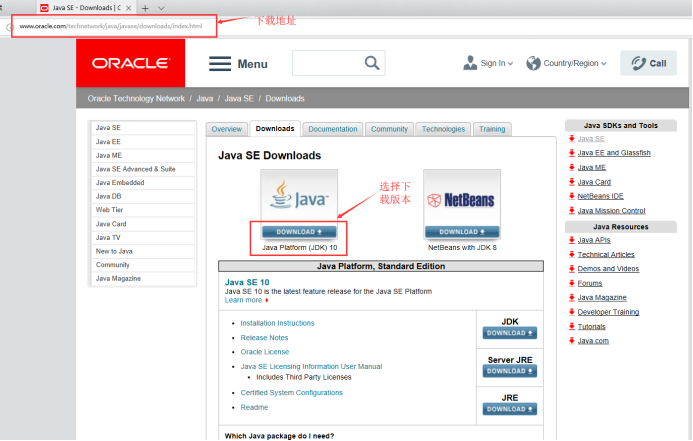Expand the Country/Region dropdown
This screenshot has height=441, width=693.
pyautogui.click(x=604, y=64)
